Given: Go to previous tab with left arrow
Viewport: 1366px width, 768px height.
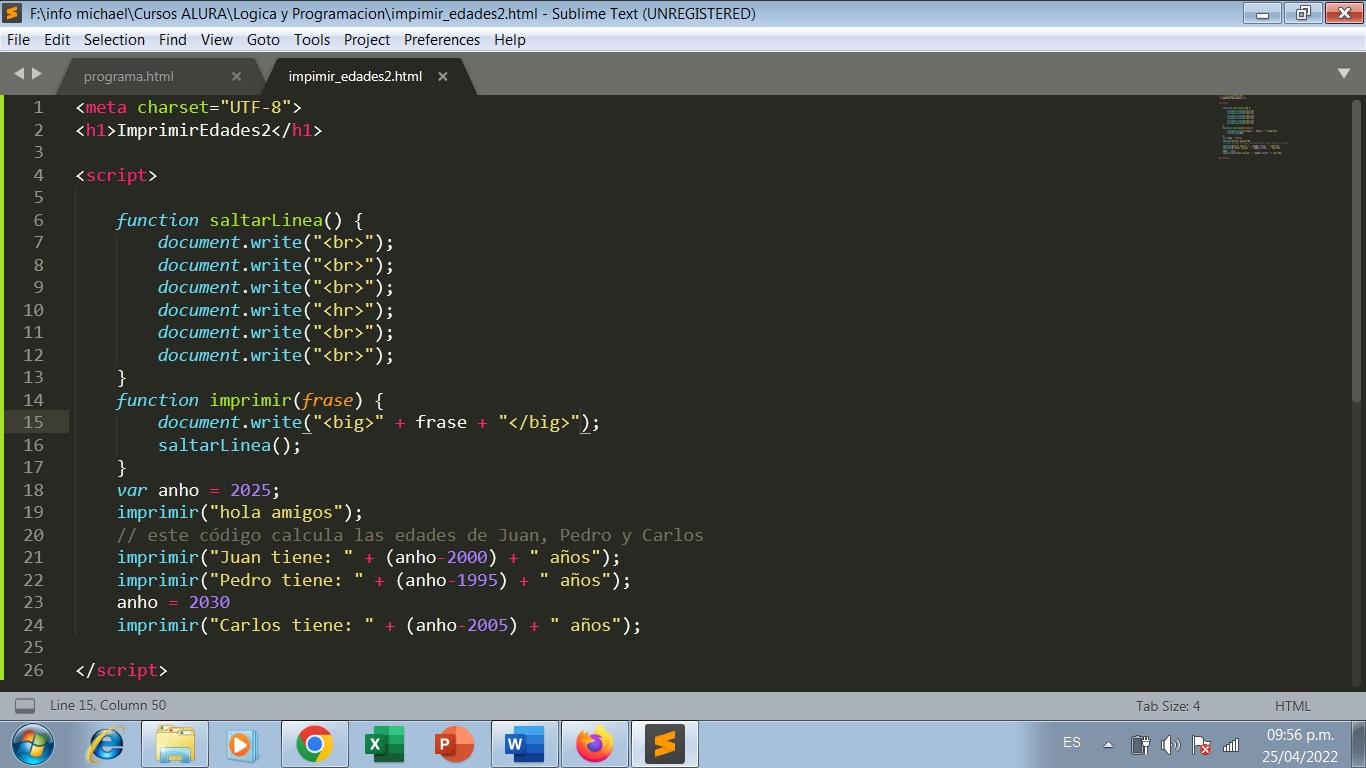Looking at the screenshot, I should pos(19,73).
